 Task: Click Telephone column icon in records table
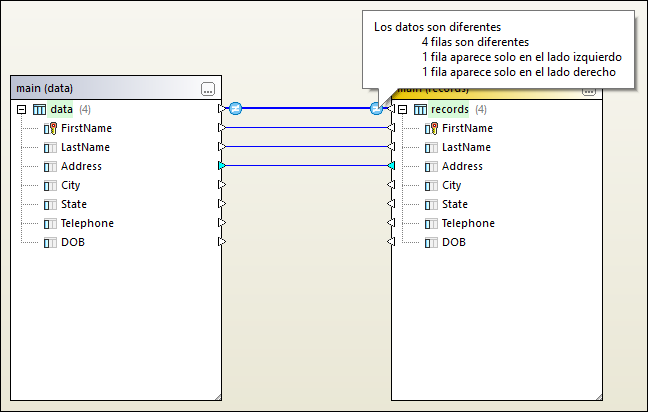(x=431, y=224)
